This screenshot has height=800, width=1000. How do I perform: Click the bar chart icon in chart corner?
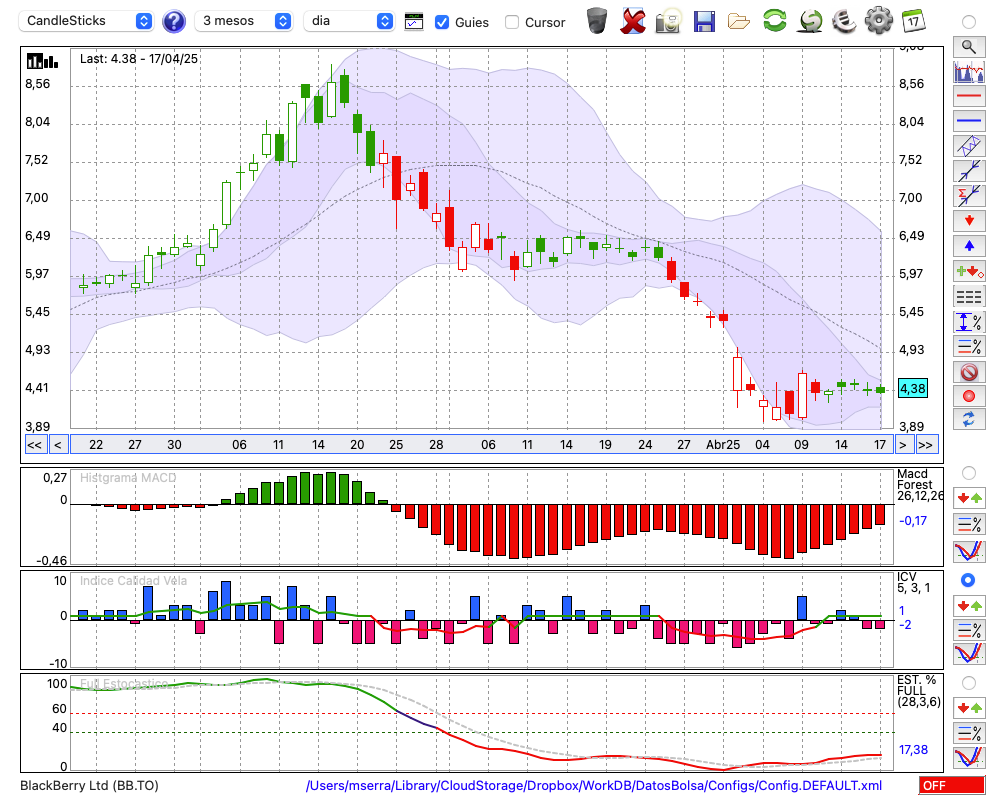42,61
